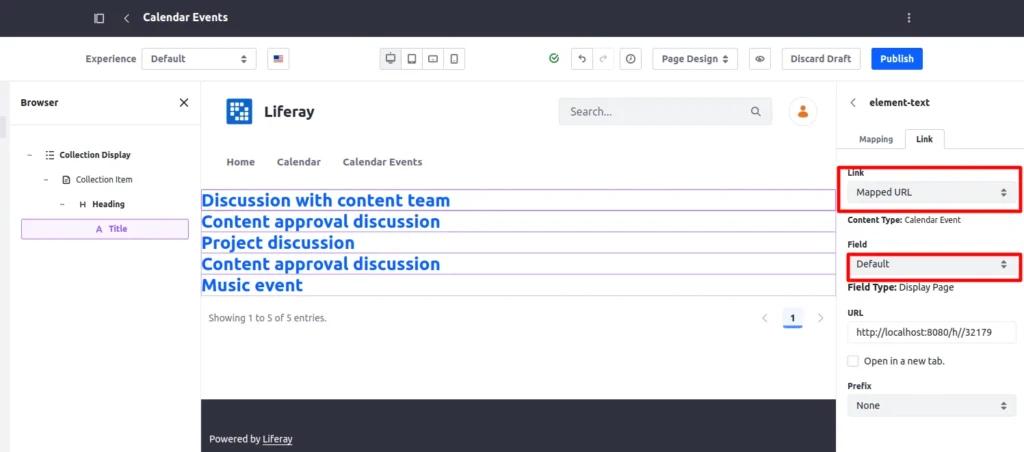
Task: Open the edit history clock icon
Action: click(630, 59)
